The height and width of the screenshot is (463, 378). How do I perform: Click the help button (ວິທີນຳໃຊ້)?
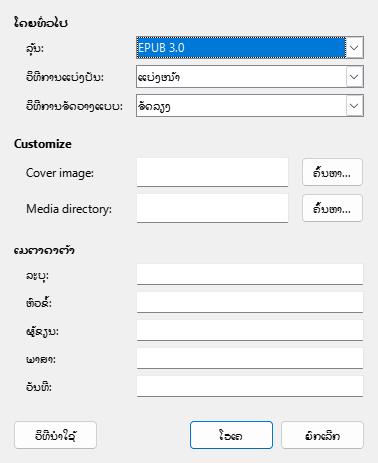click(55, 435)
